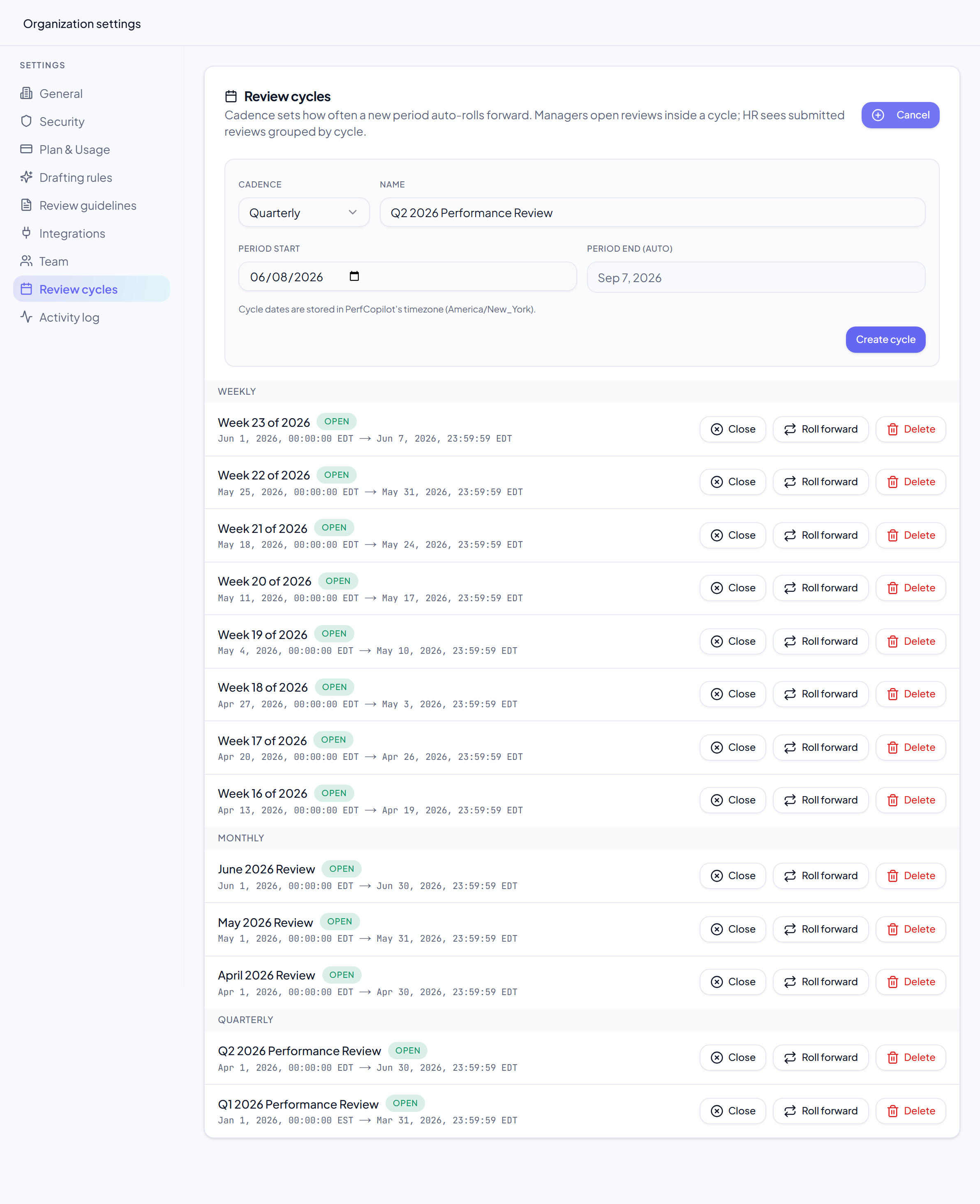Click OPEN badge on June 2026 Review
The height and width of the screenshot is (1204, 980).
coord(342,868)
